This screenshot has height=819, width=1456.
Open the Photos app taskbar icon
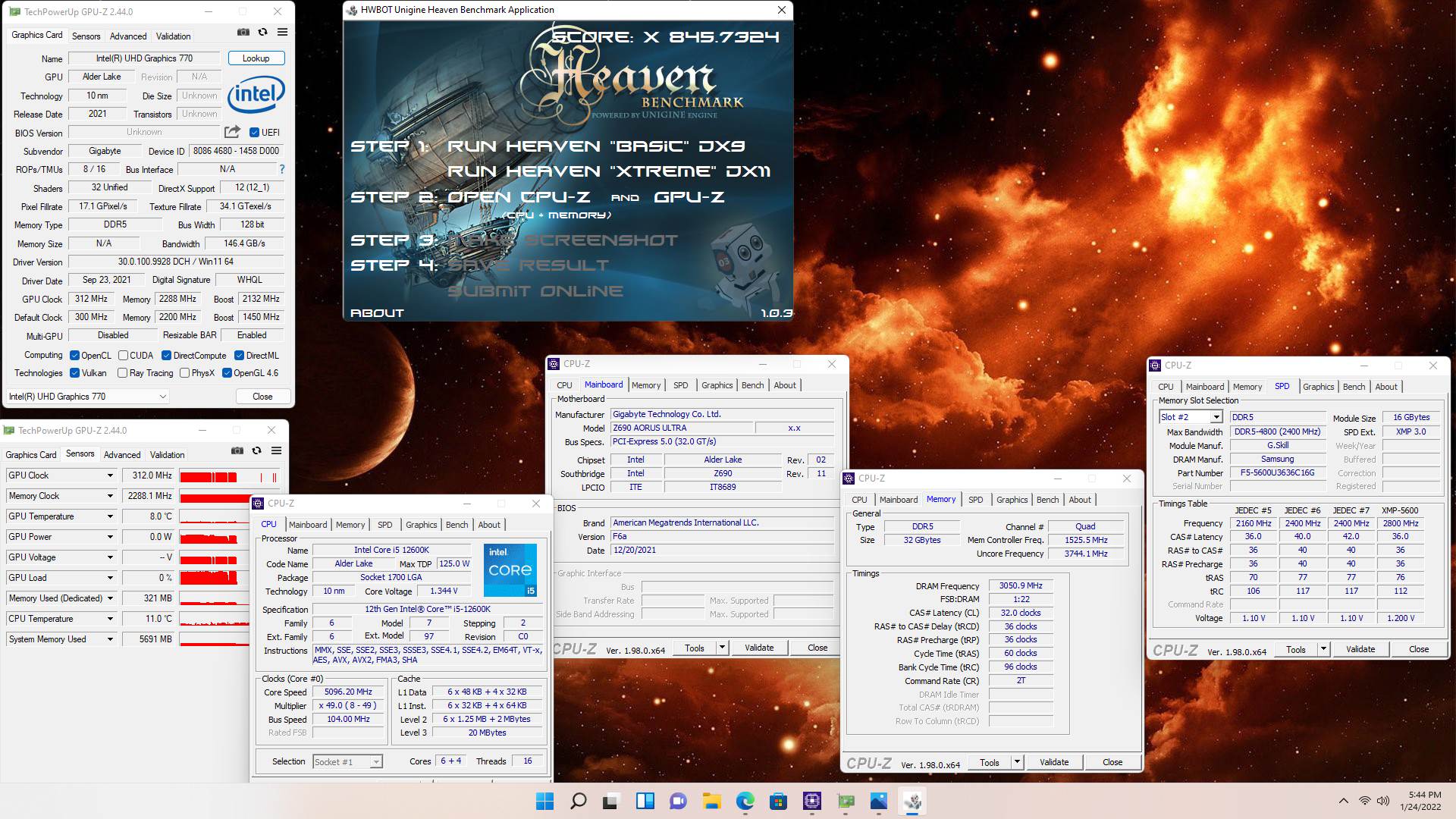(878, 801)
